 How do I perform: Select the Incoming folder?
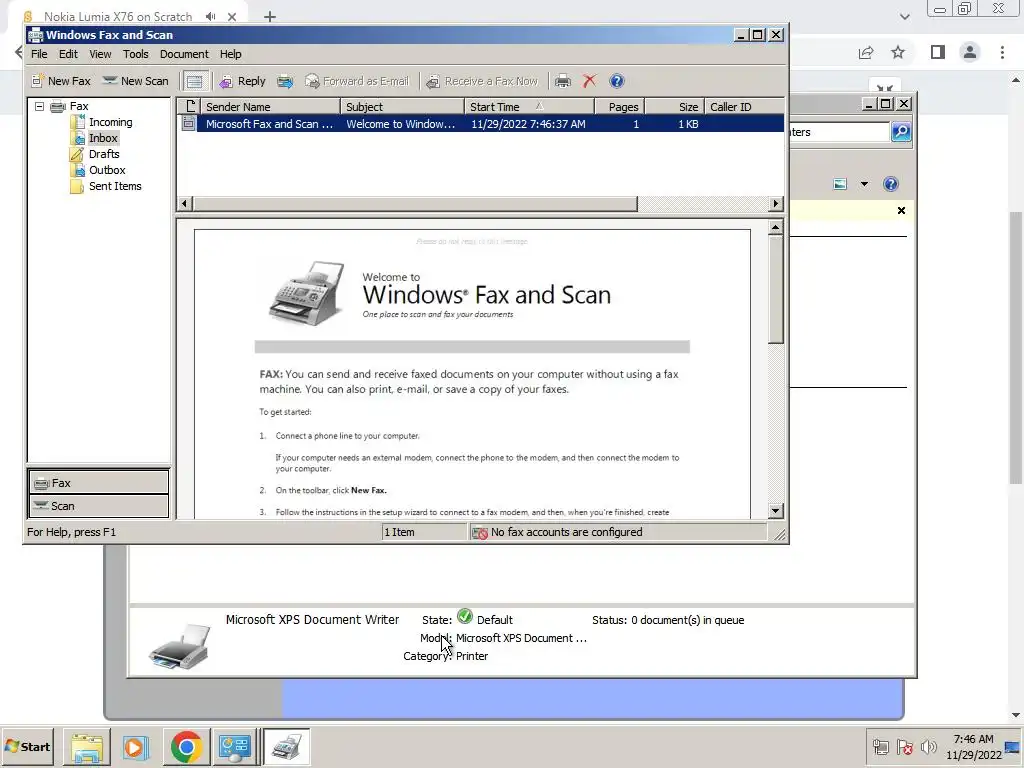click(110, 122)
